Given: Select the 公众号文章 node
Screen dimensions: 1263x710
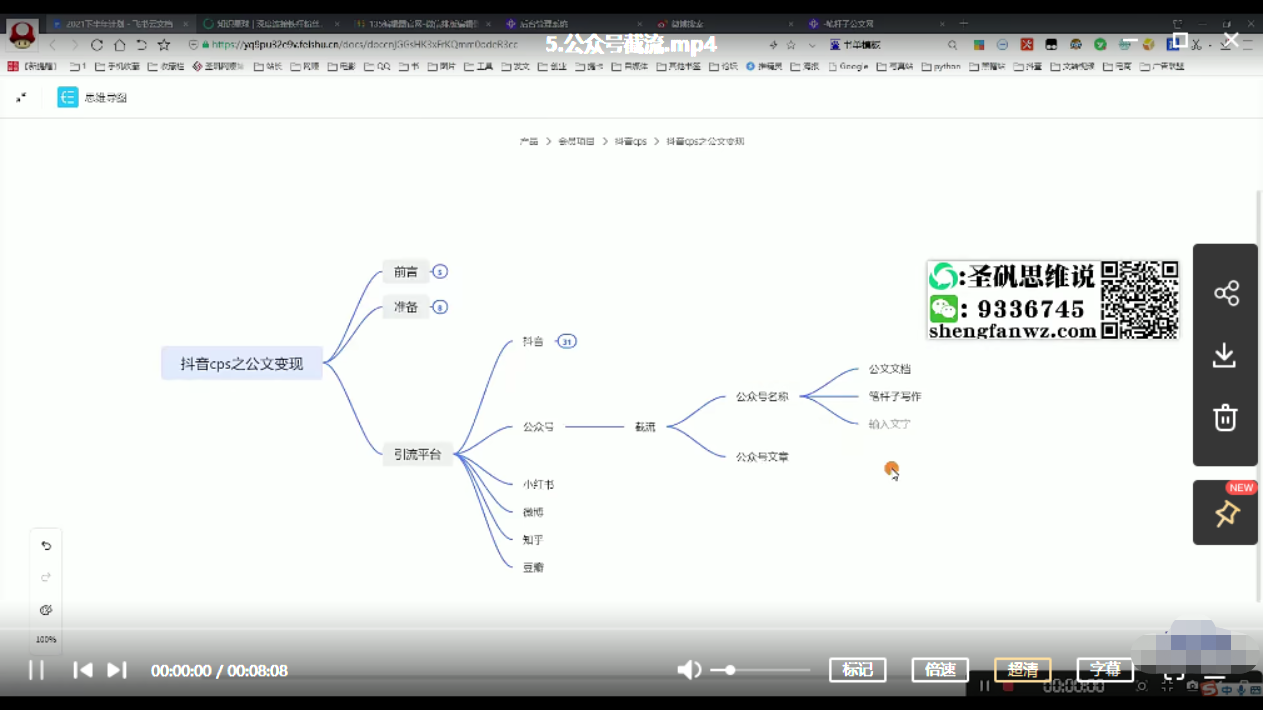Looking at the screenshot, I should [762, 457].
